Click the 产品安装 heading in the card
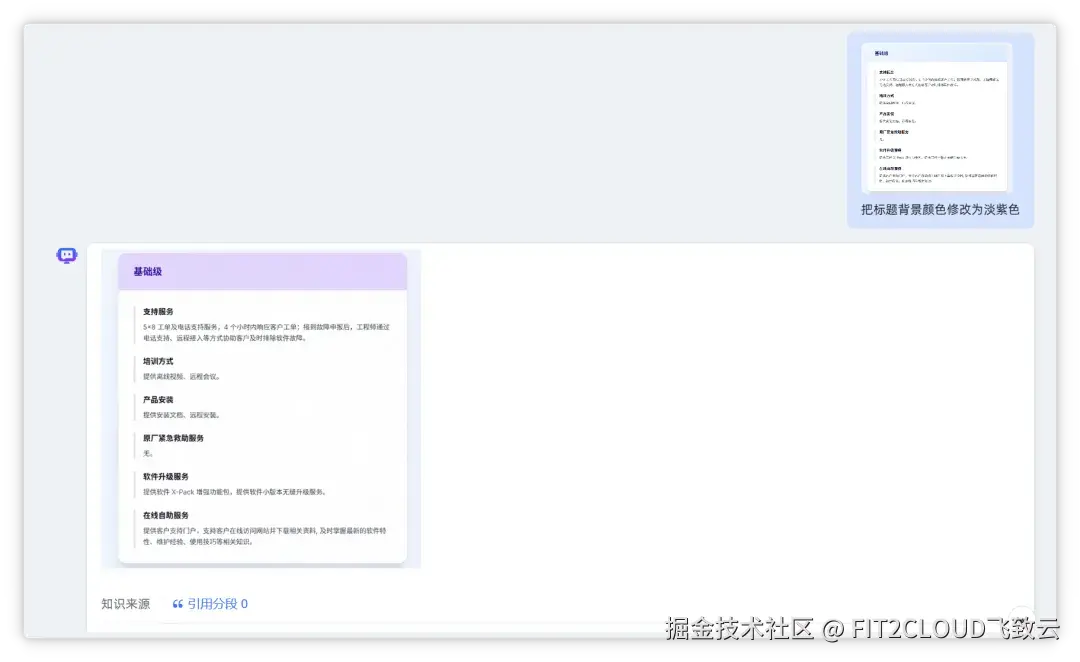 click(x=158, y=400)
